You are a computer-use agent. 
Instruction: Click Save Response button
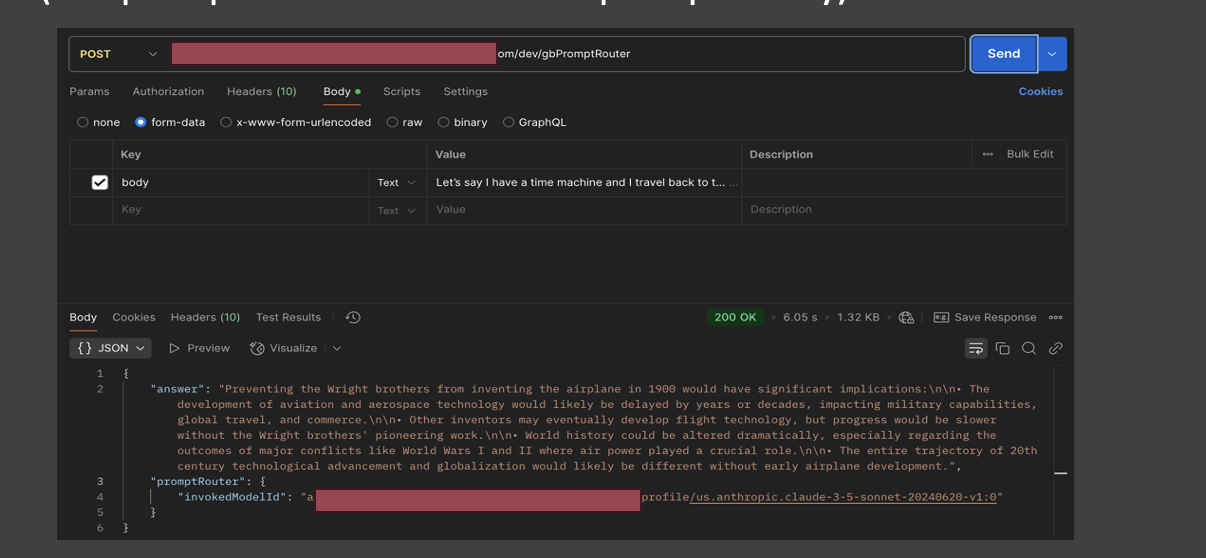click(x=985, y=317)
